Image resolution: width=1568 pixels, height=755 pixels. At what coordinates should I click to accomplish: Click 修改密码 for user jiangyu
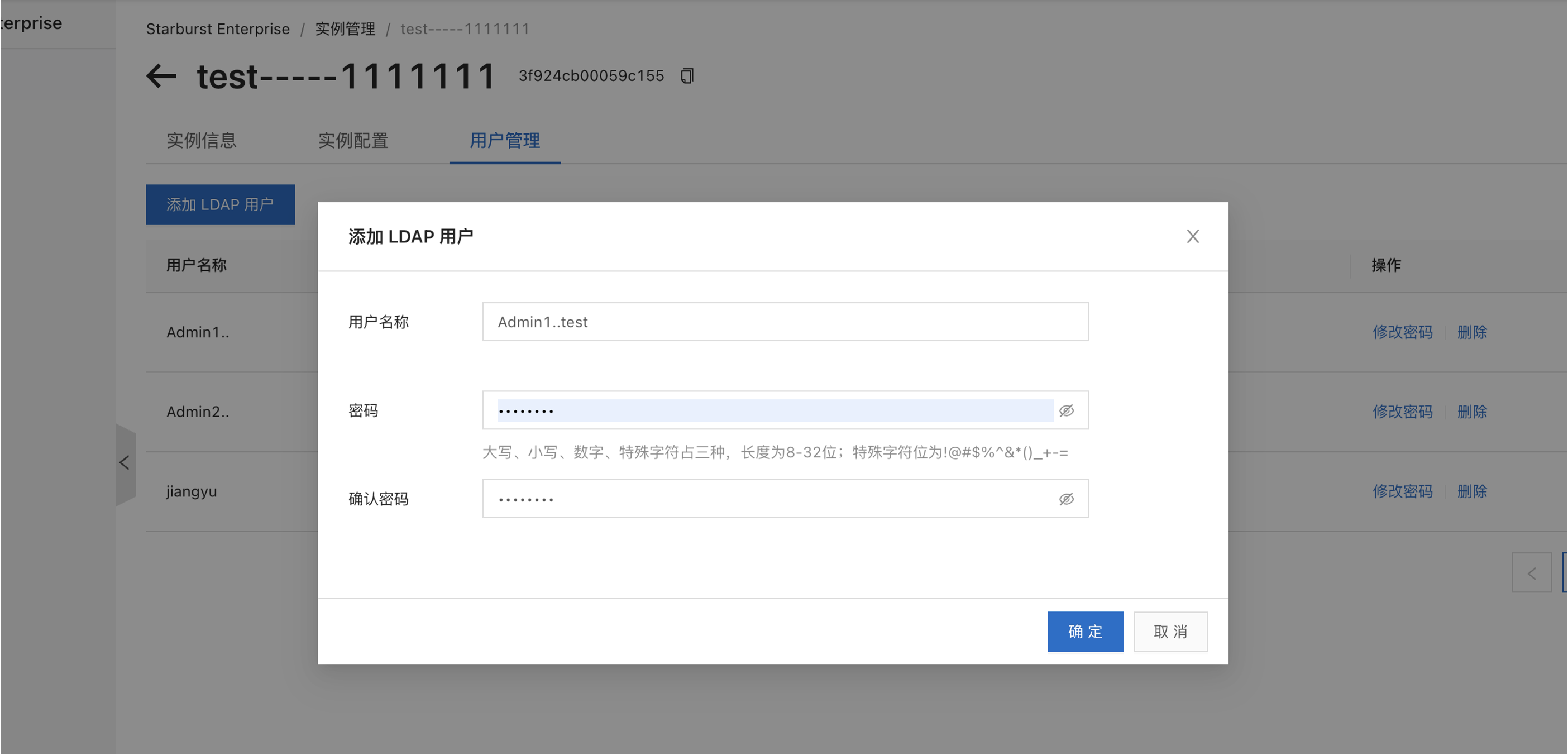pyautogui.click(x=1402, y=491)
